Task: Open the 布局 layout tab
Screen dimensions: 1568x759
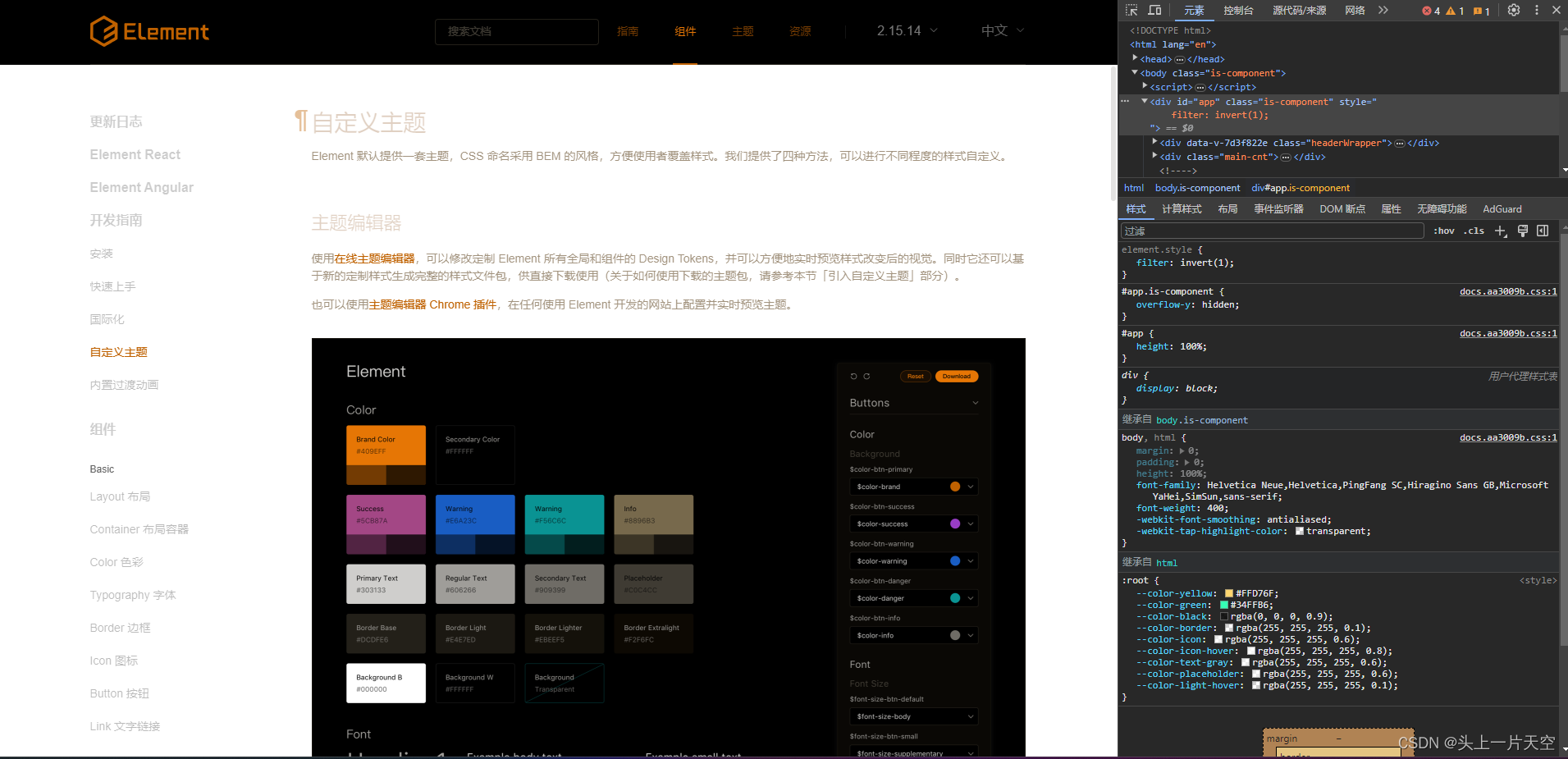Action: pos(1227,209)
